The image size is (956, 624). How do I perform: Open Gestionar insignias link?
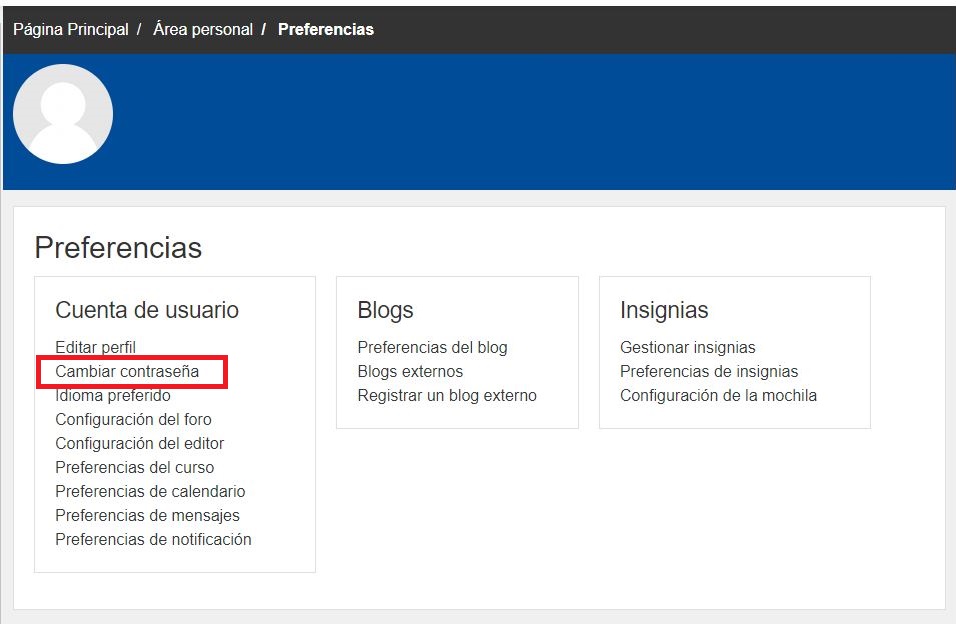point(688,347)
